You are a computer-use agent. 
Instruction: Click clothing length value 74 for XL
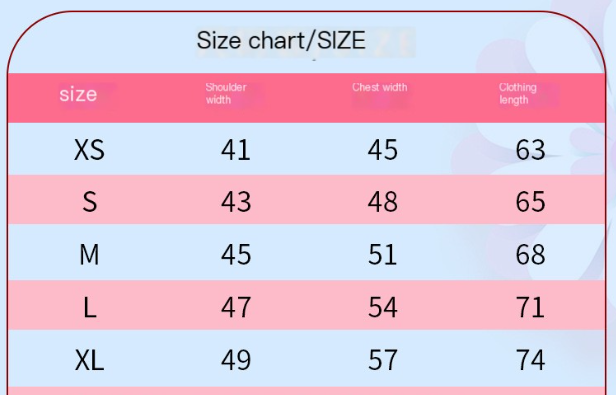[x=530, y=360]
